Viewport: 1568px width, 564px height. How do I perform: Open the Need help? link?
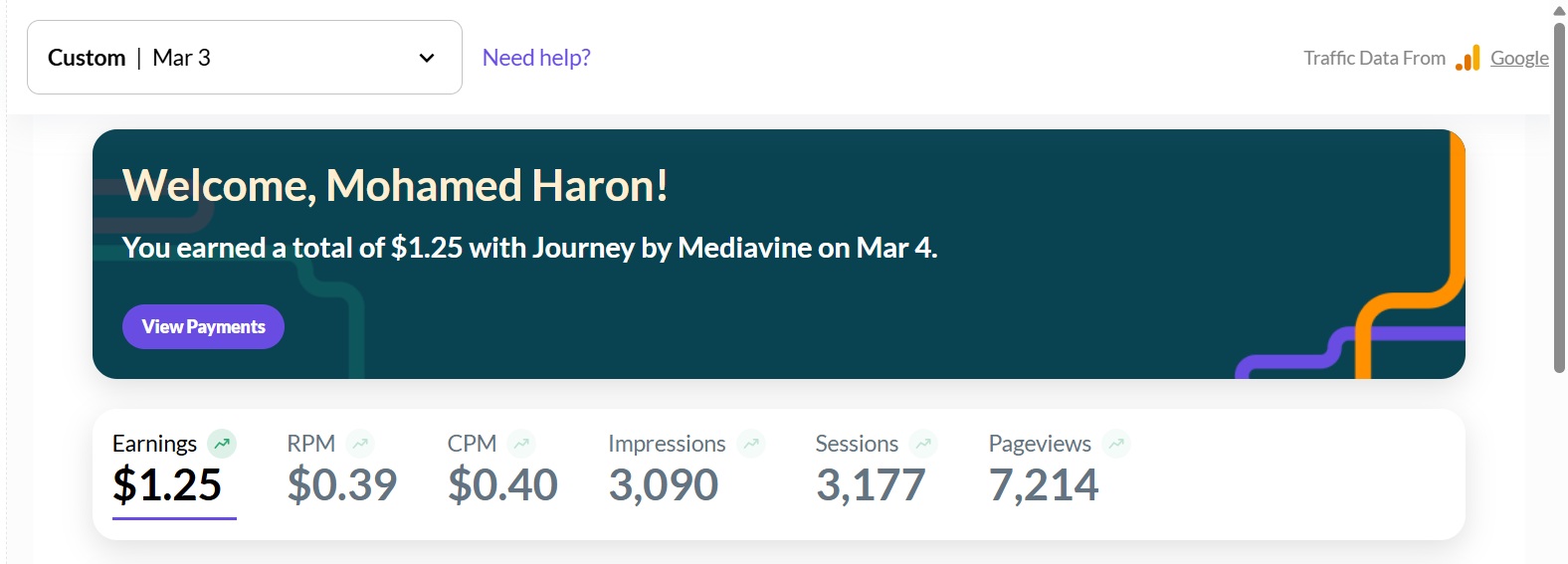(x=536, y=58)
